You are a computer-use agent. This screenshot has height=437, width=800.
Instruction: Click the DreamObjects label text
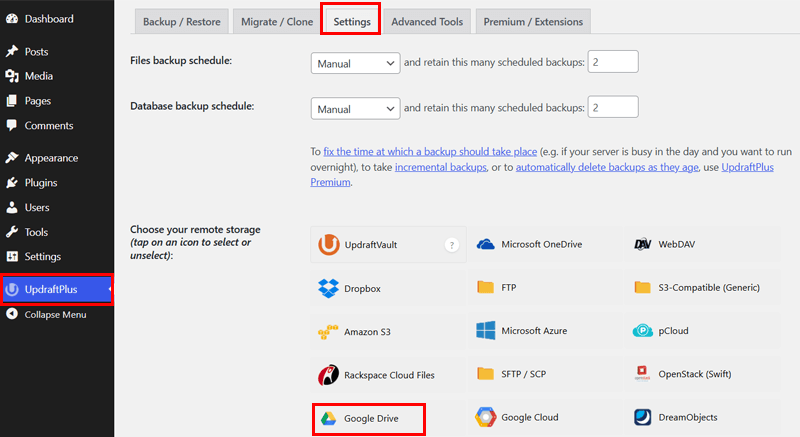point(688,417)
